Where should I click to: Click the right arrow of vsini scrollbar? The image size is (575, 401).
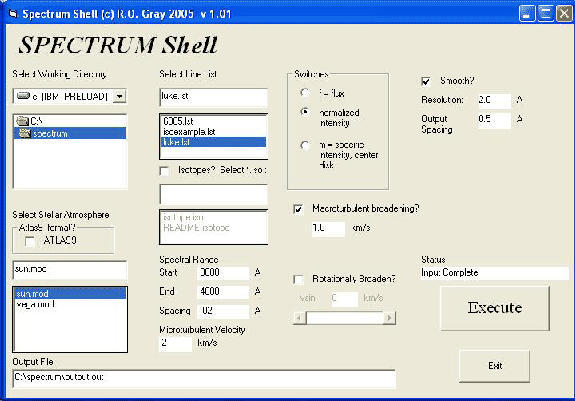tap(389, 317)
